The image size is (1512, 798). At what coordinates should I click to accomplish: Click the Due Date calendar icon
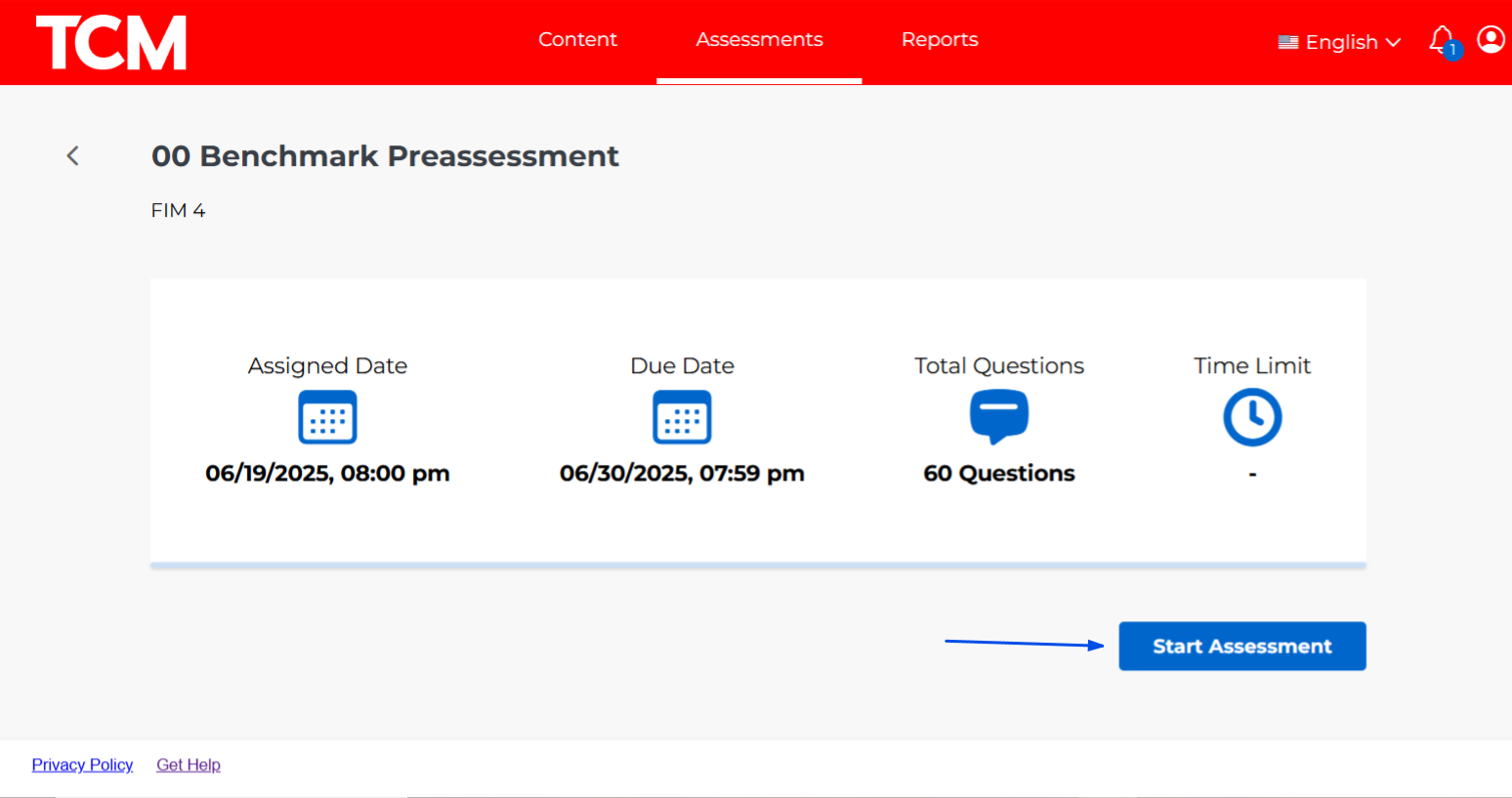pos(682,417)
